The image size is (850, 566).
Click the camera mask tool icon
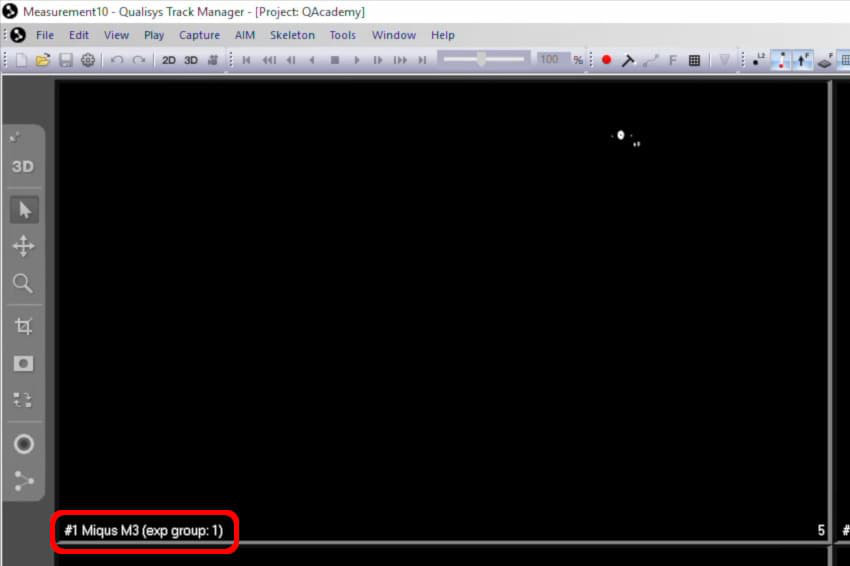(x=23, y=364)
